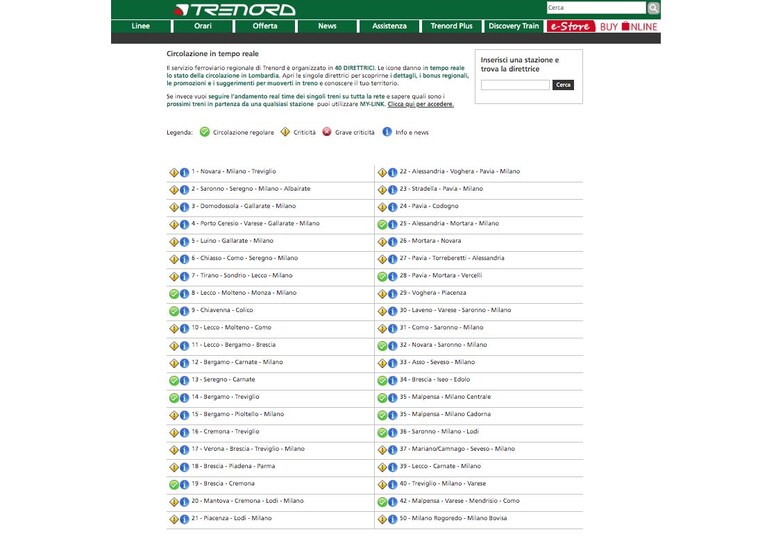Viewport: 767px width, 541px height.
Task: Click warning icon for 50 Milano Rogoredo-Milano Bovisa
Action: coord(382,519)
